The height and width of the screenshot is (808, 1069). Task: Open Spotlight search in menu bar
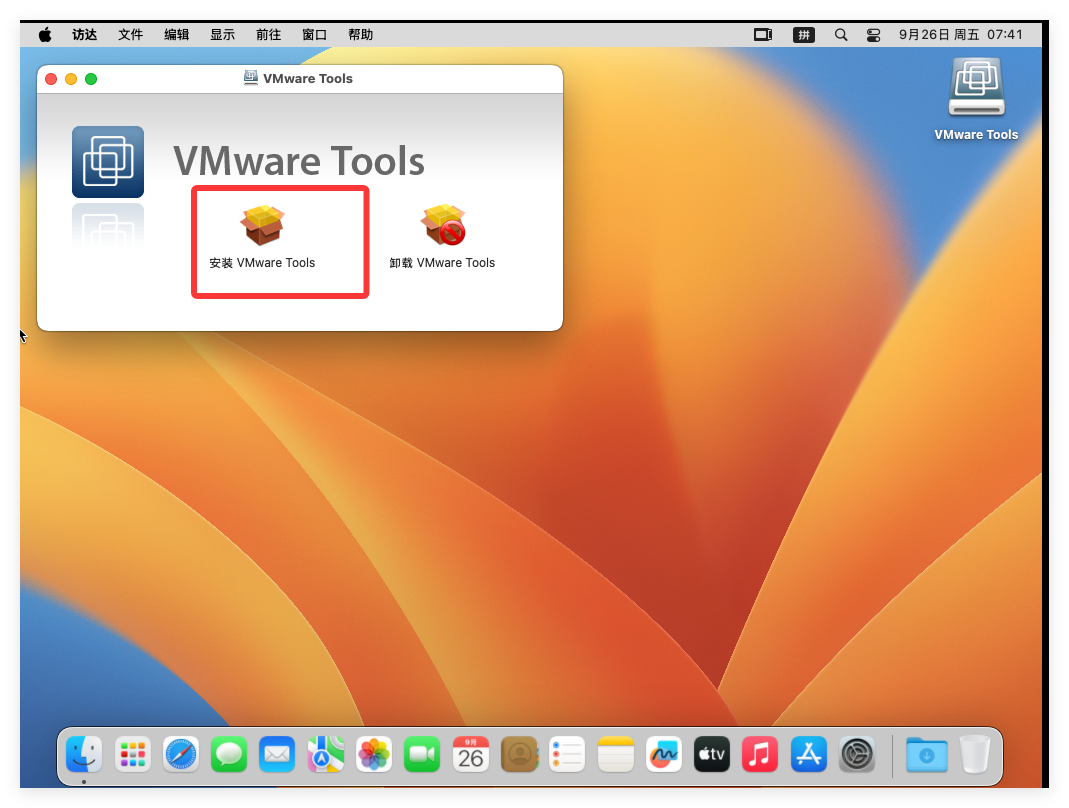[841, 35]
